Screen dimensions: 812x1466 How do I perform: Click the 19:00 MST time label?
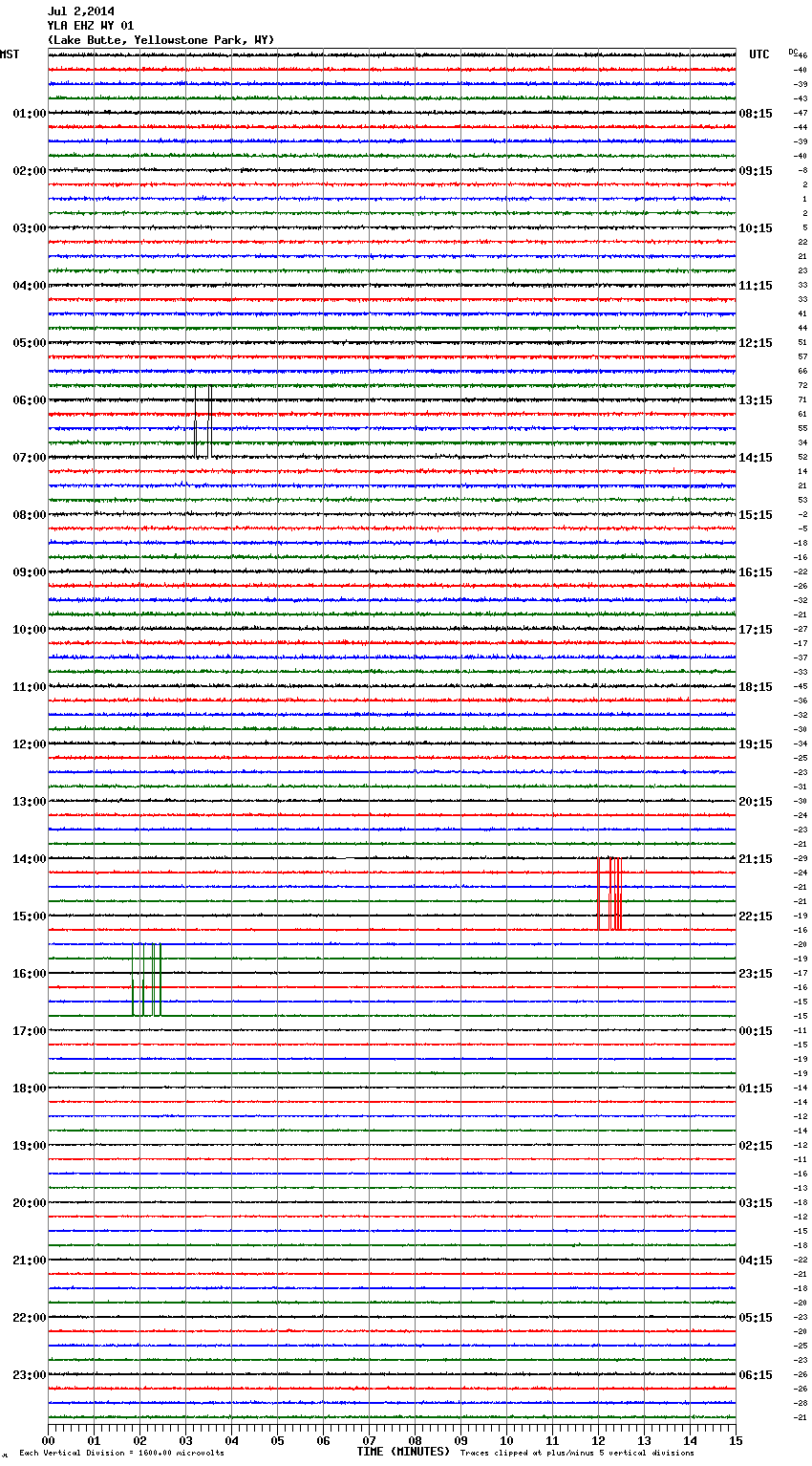point(30,1146)
